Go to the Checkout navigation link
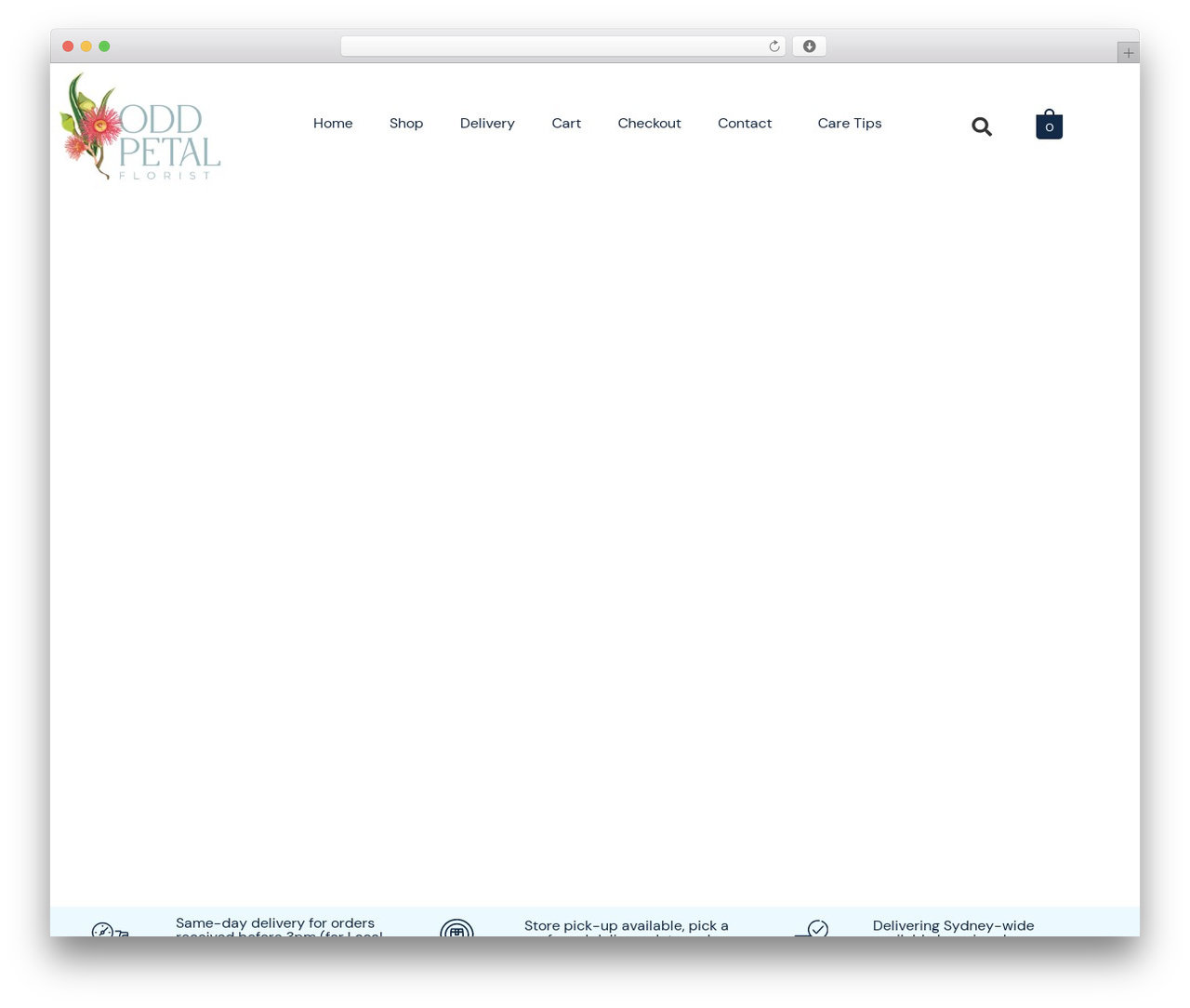Screen dimensions: 1190x1008 click(650, 124)
